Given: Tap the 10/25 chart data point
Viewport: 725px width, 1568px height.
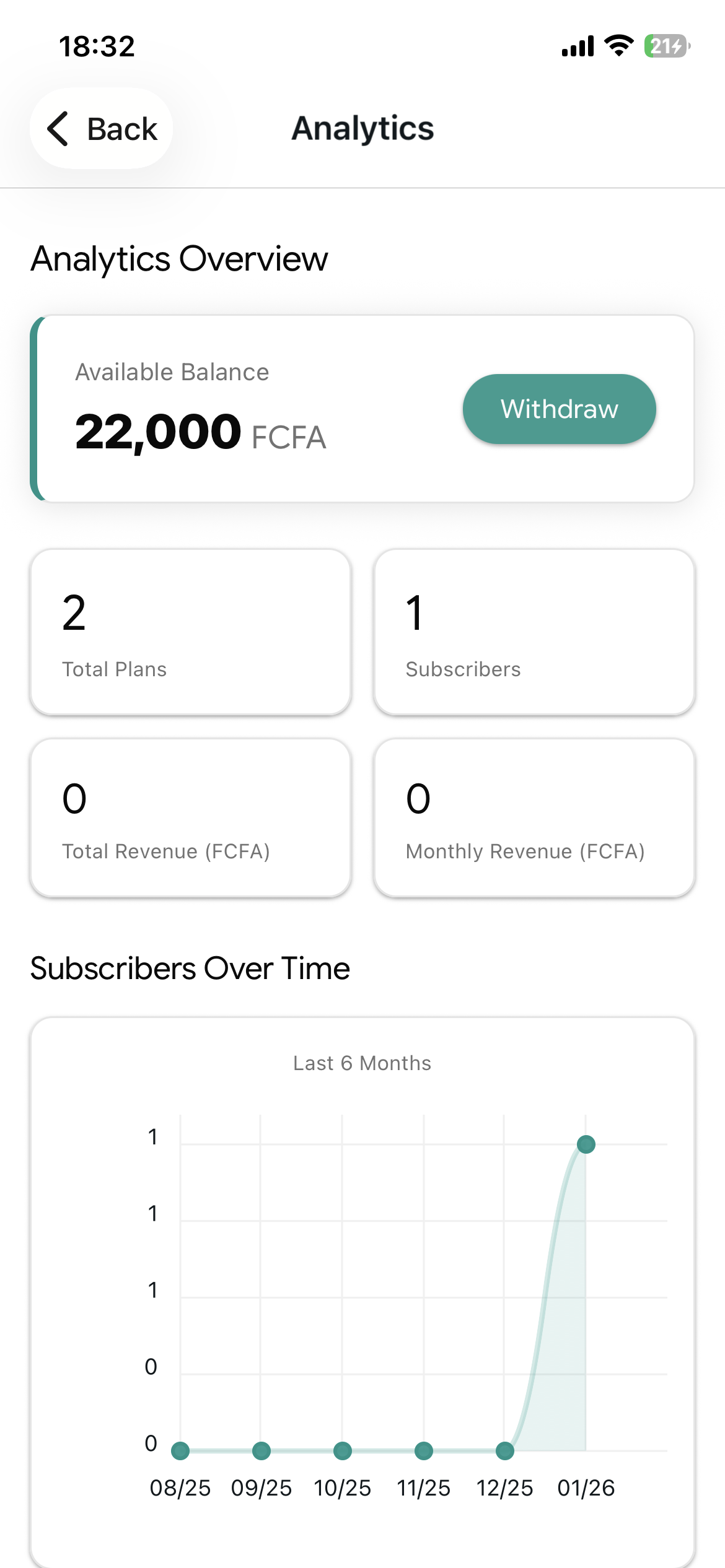Looking at the screenshot, I should [x=343, y=1450].
